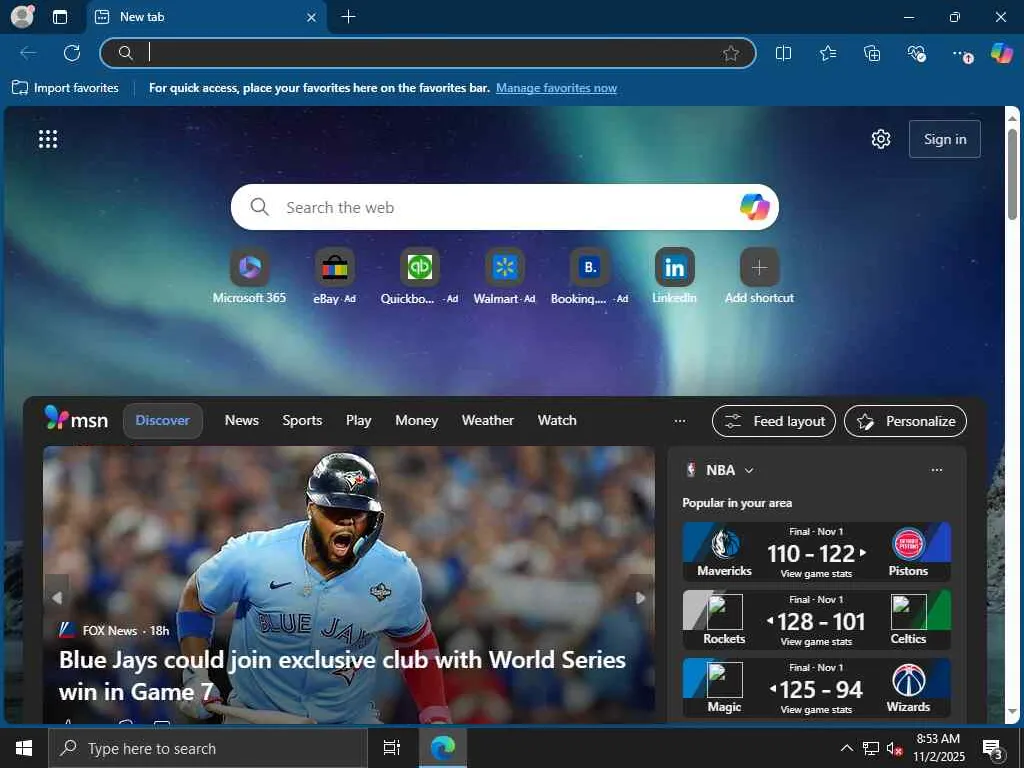This screenshot has width=1024, height=768.
Task: Open the LinkedIn shortcut tile
Action: [674, 276]
